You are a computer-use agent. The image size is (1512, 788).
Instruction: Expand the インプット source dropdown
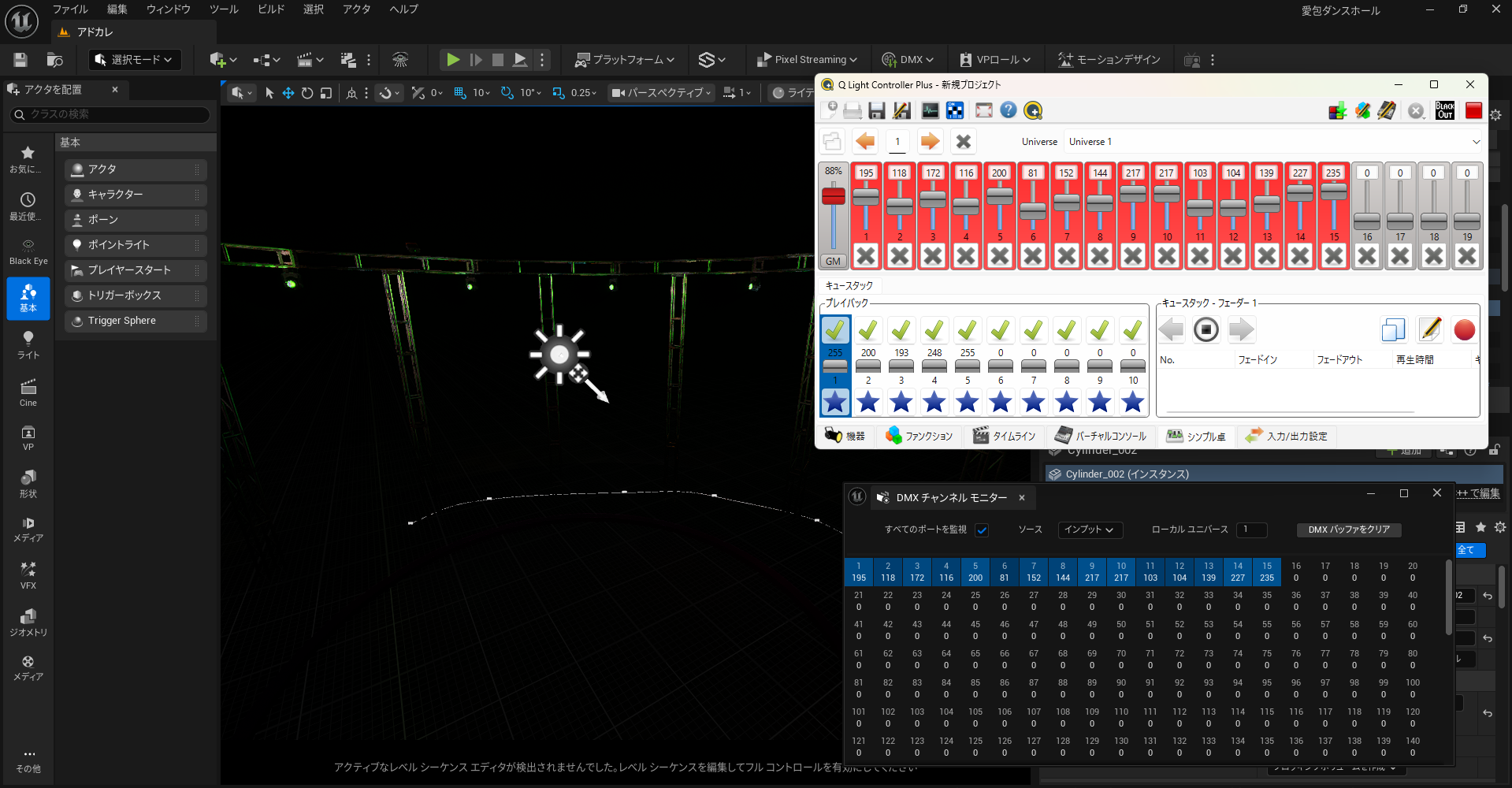point(1090,530)
